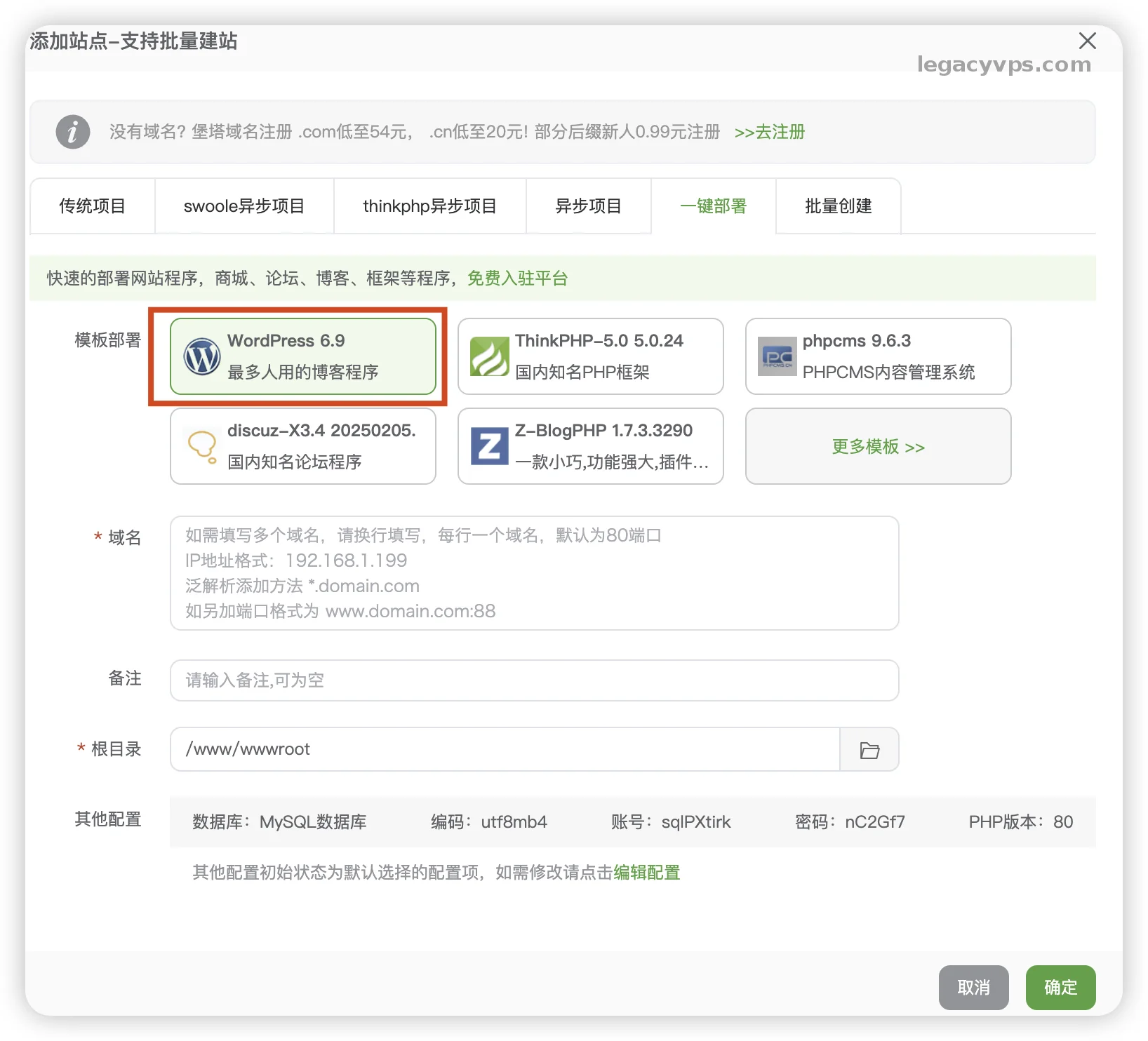Close the 添加站点 dialog

click(1087, 41)
